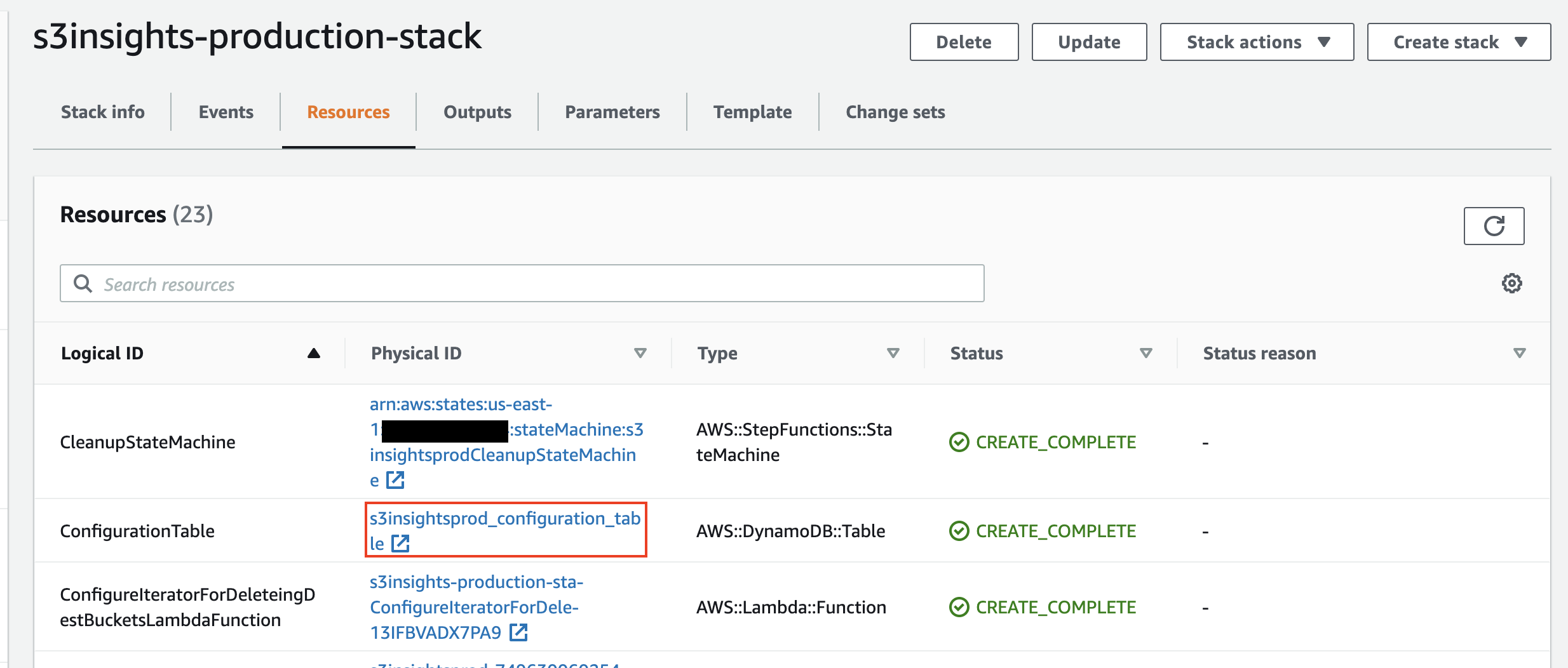Open the ConfigureIteratorForDele Lambda function link
Screen dimensions: 1568x668
coord(476,607)
